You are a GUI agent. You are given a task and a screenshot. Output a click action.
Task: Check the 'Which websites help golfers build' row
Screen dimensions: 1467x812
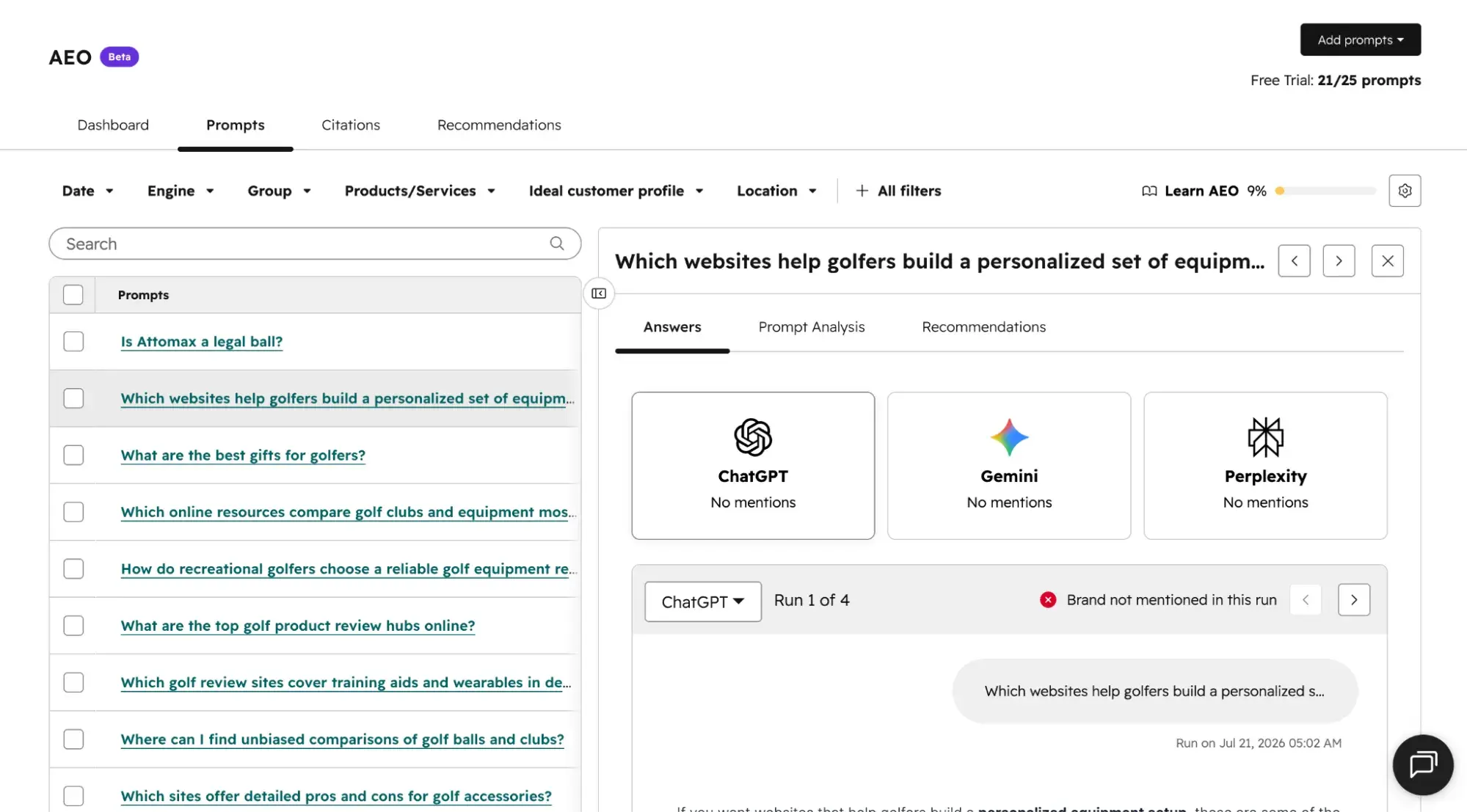73,398
